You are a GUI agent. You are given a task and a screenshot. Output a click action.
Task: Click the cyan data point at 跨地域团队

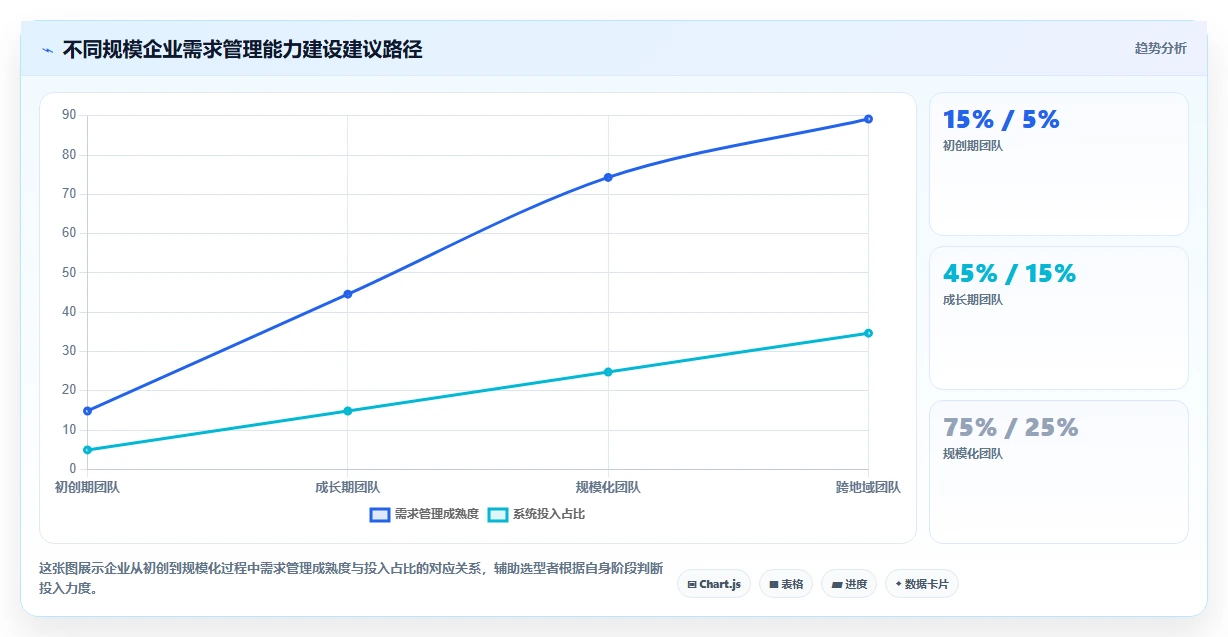pyautogui.click(x=868, y=333)
